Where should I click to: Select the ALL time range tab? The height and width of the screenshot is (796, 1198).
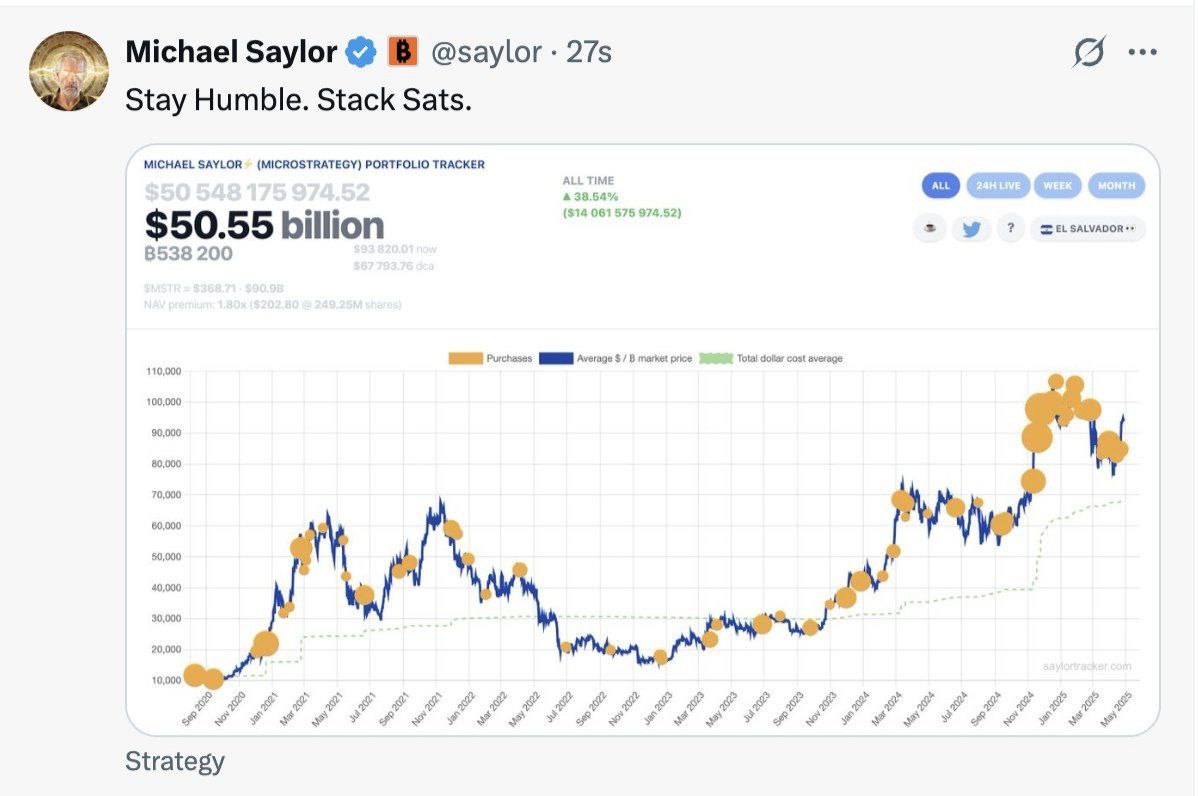point(940,186)
